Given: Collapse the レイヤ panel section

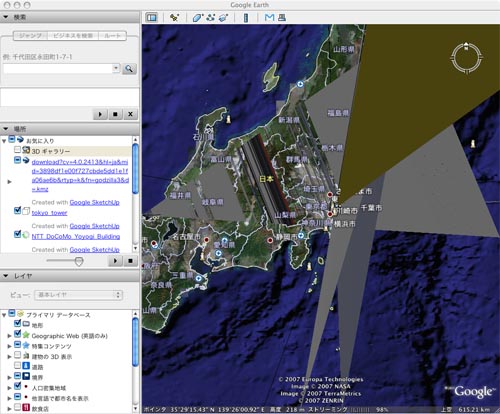Looking at the screenshot, I should point(6,276).
